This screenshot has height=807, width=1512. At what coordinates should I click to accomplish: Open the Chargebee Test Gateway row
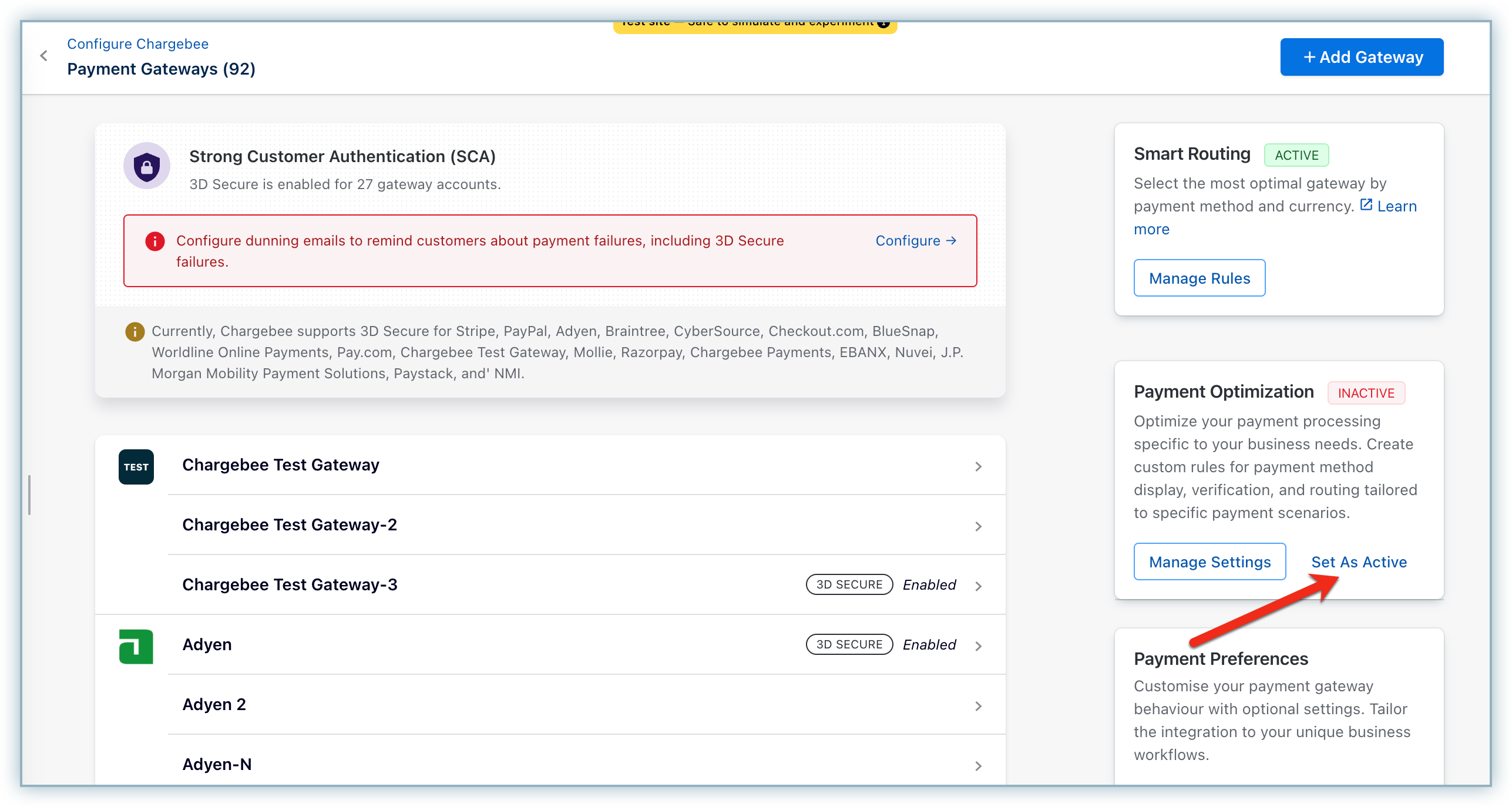pyautogui.click(x=586, y=465)
